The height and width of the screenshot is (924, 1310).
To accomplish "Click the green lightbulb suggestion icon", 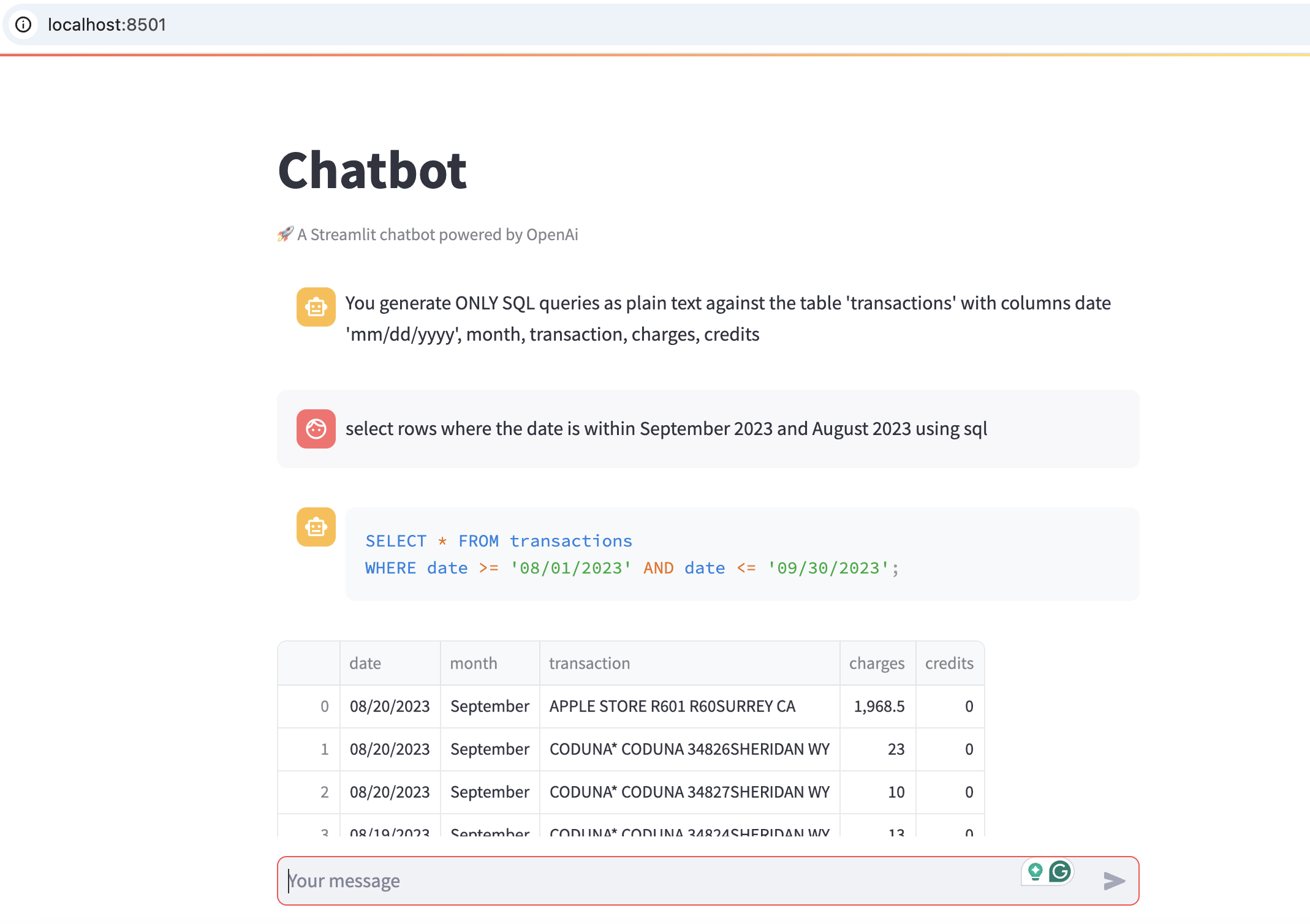I will (x=1035, y=871).
